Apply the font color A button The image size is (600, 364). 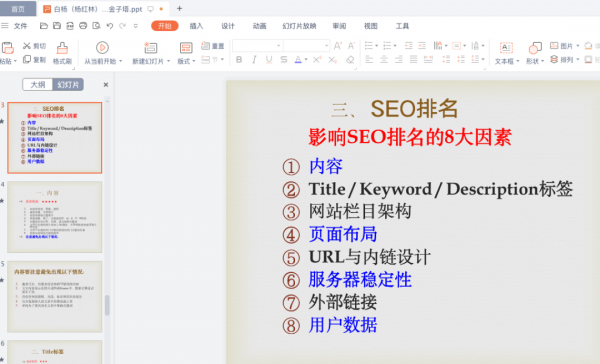(298, 60)
